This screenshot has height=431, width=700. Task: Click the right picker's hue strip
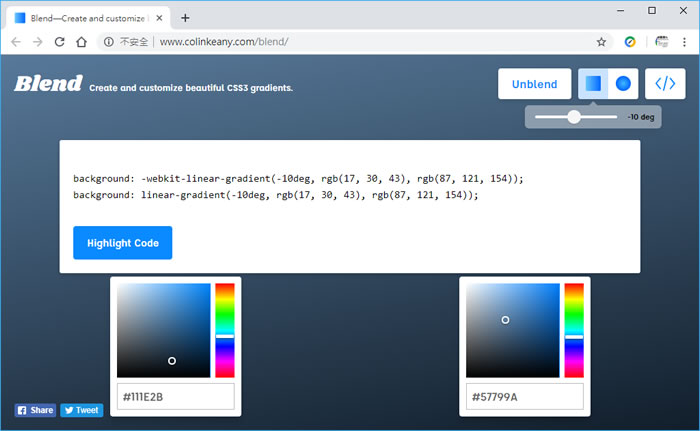click(574, 331)
